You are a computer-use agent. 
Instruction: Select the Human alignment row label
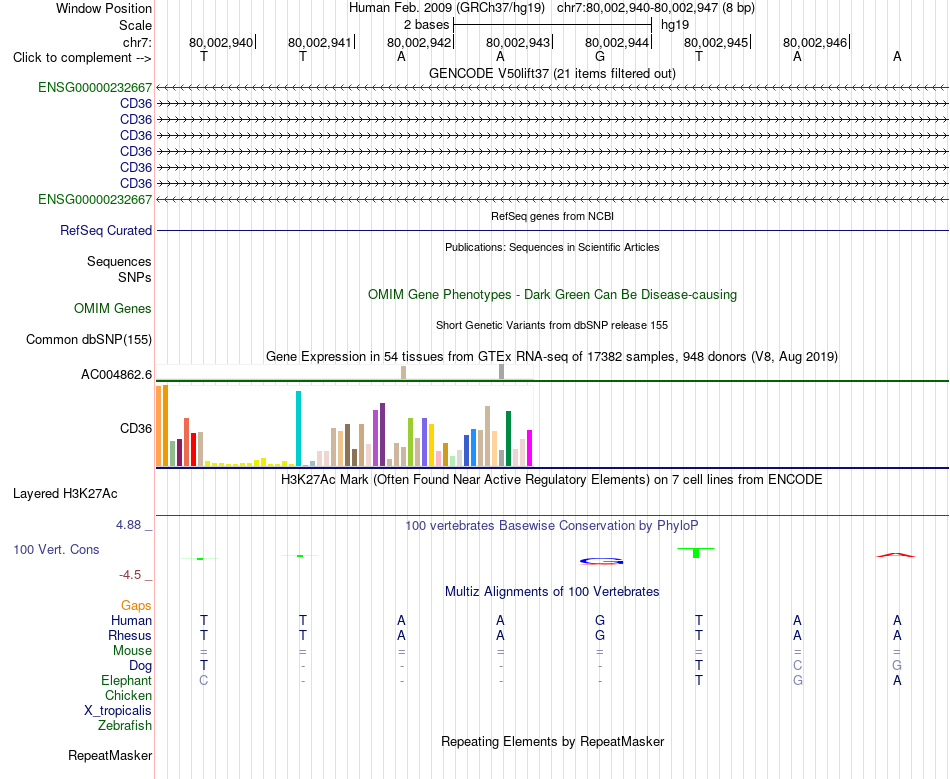click(x=131, y=620)
